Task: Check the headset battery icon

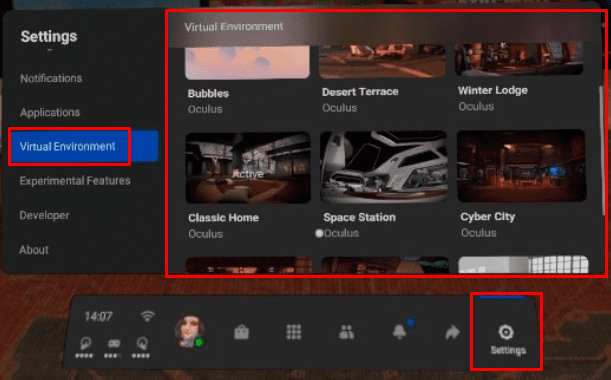Action: (x=113, y=343)
